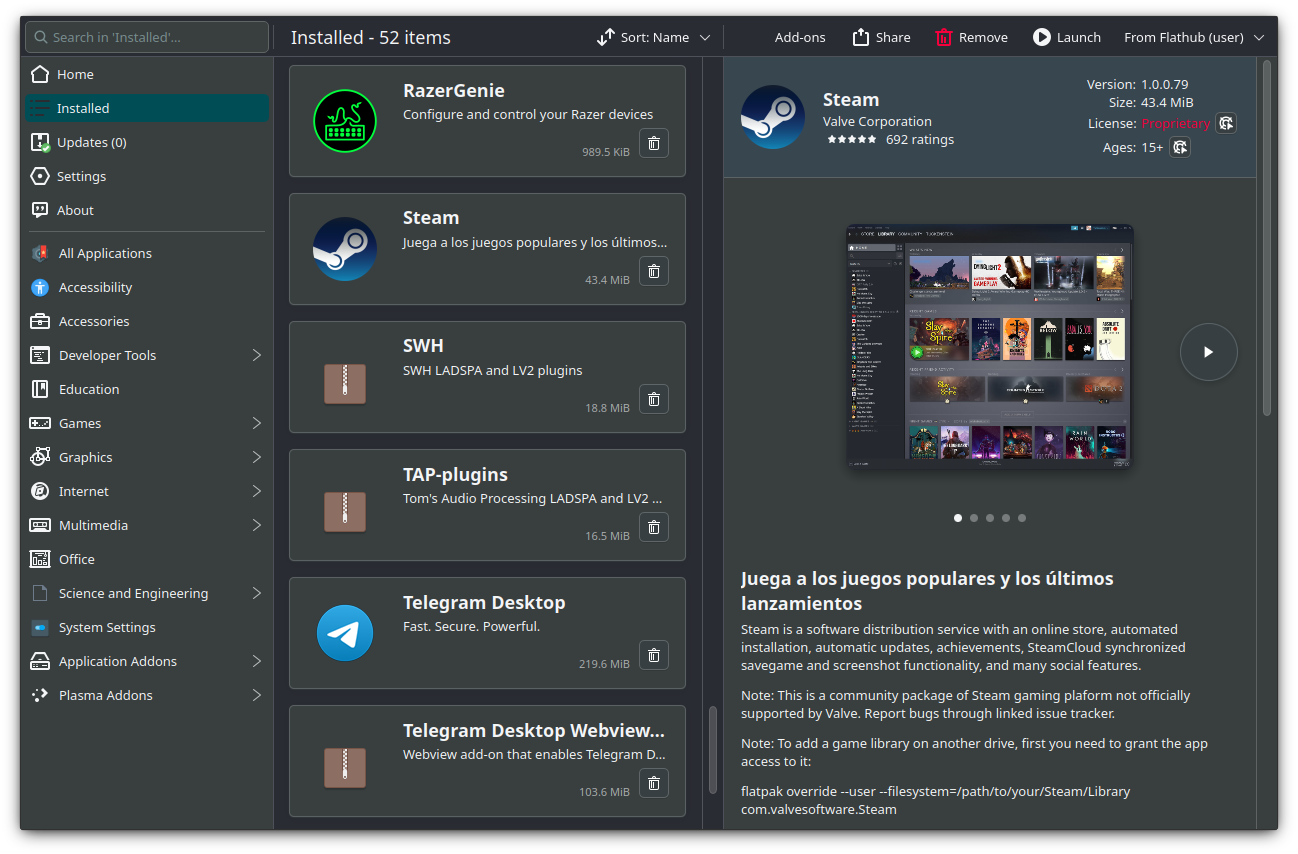The width and height of the screenshot is (1298, 854).
Task: Expand the Internet category chevron
Action: pos(257,491)
